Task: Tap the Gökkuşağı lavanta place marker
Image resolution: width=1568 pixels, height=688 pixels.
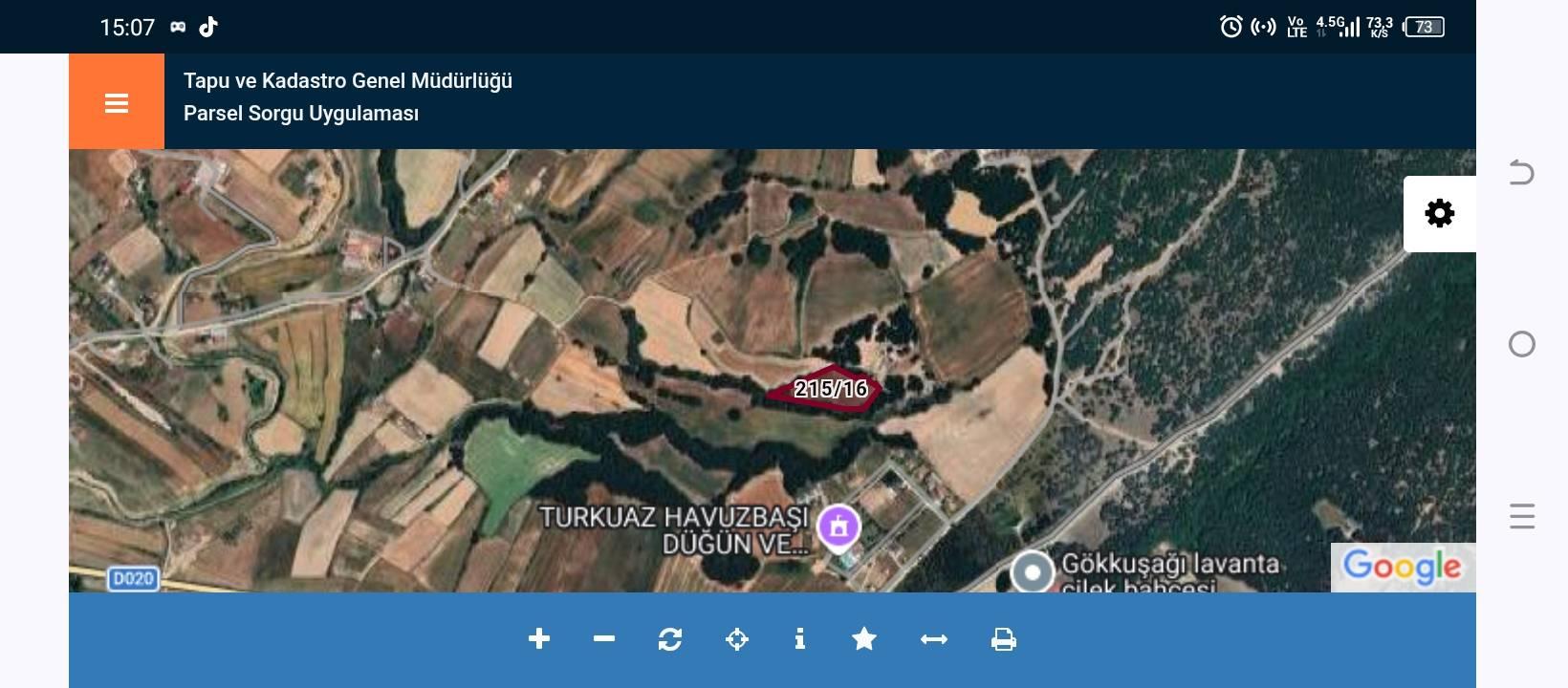Action: (x=1033, y=573)
